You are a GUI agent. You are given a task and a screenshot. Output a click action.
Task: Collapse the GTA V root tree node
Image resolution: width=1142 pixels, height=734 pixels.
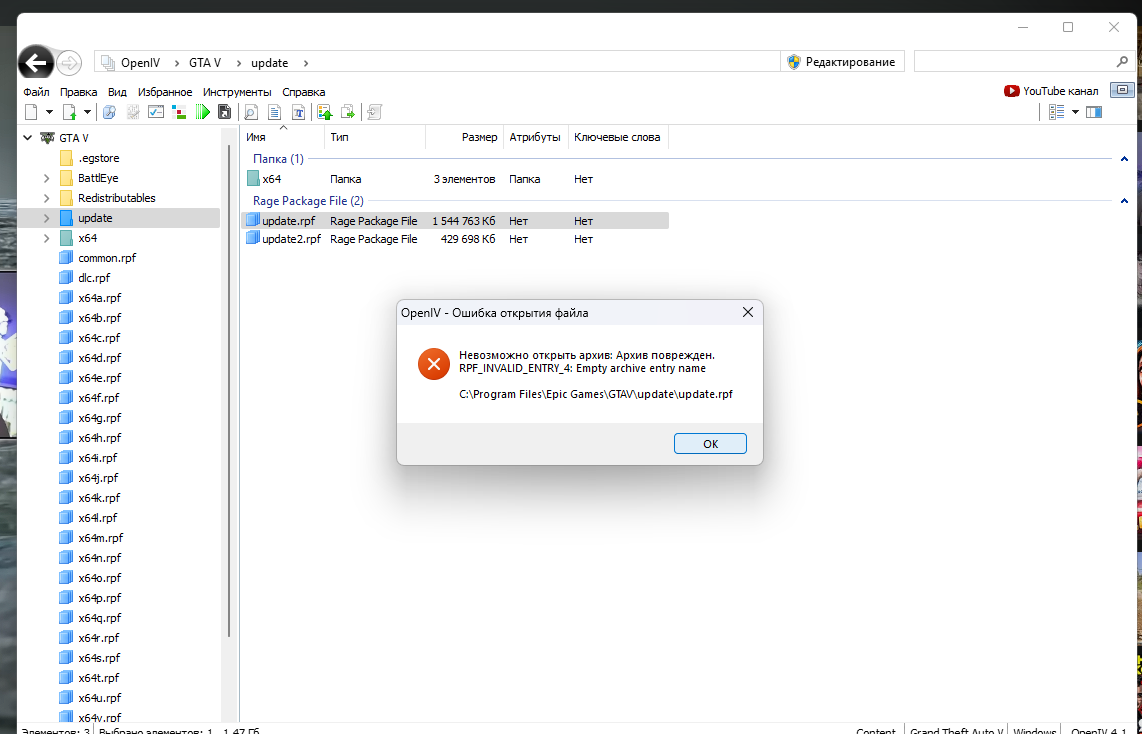pos(28,138)
